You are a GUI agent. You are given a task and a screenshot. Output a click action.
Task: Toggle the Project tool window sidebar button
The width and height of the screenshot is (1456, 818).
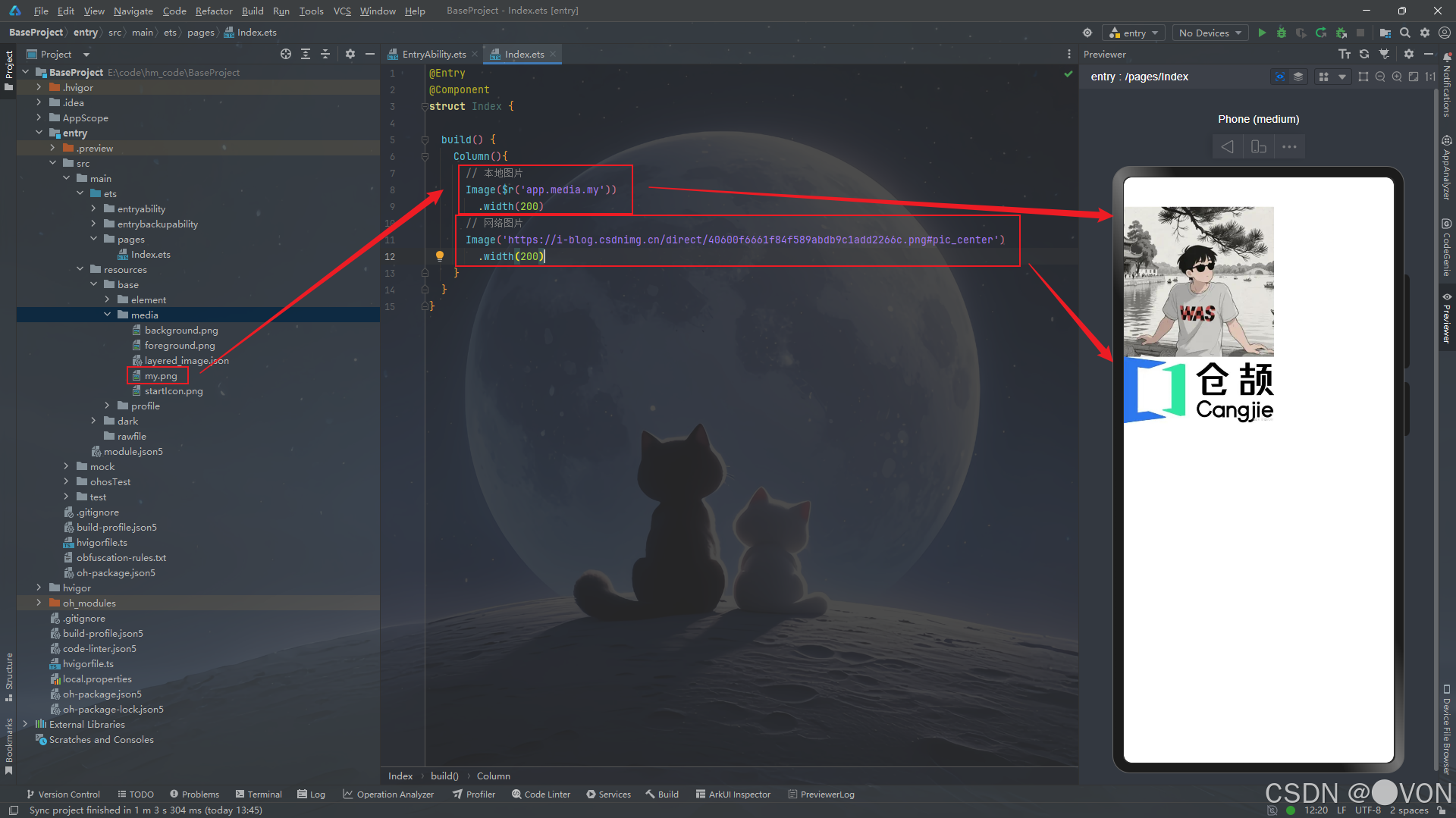8,71
